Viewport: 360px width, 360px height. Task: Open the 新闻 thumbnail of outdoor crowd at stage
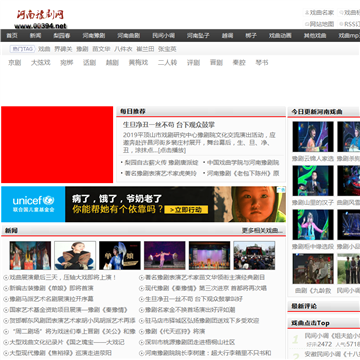[254, 255]
